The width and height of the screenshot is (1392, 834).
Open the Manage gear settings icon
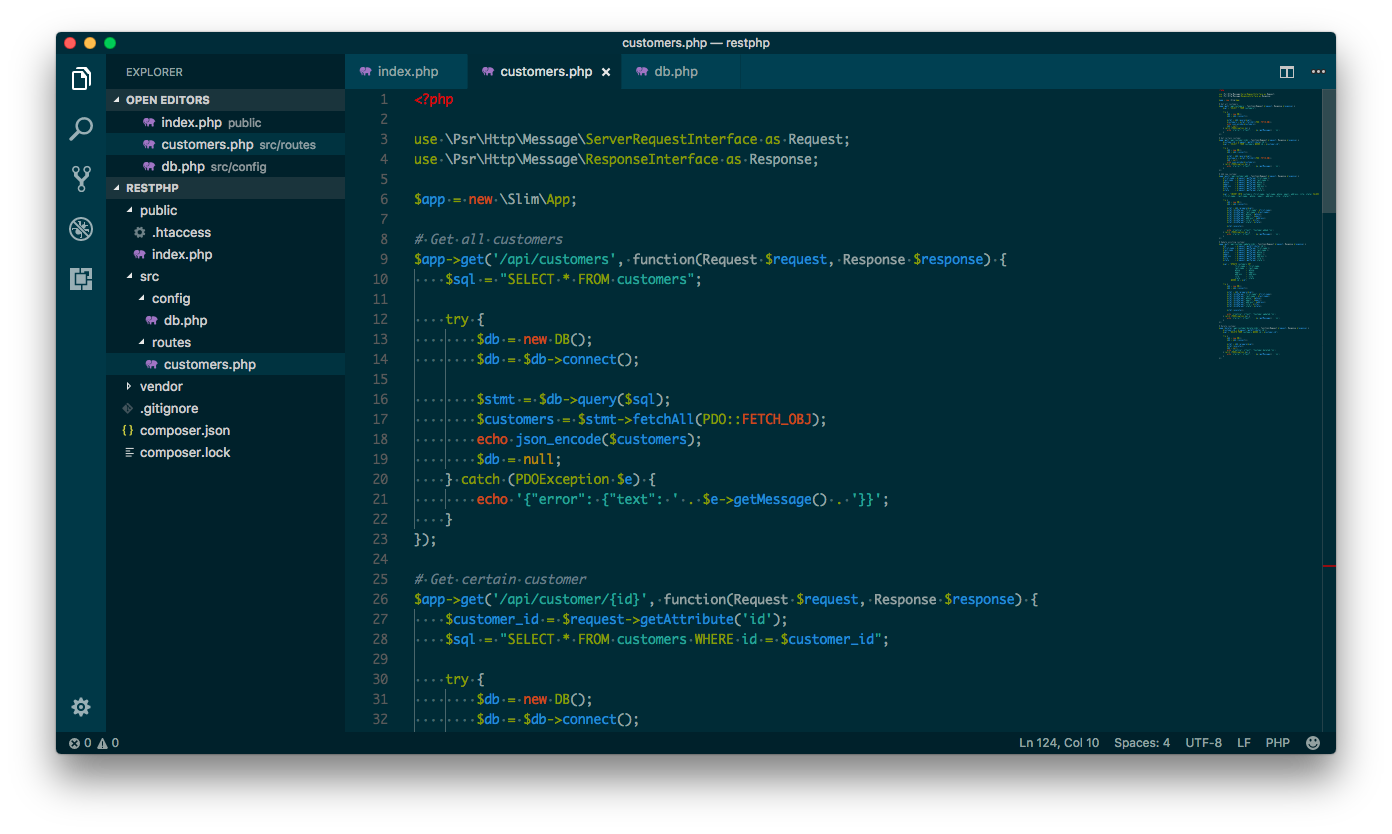click(81, 707)
